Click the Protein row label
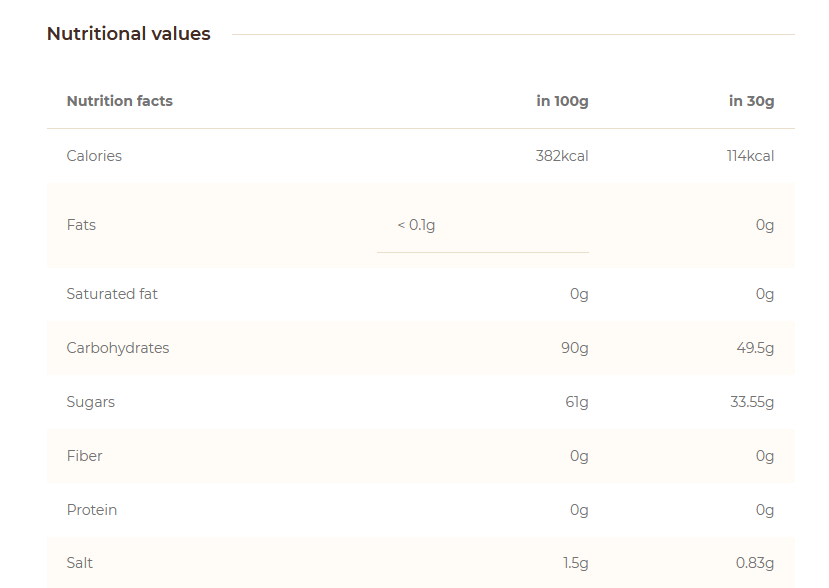 point(91,510)
